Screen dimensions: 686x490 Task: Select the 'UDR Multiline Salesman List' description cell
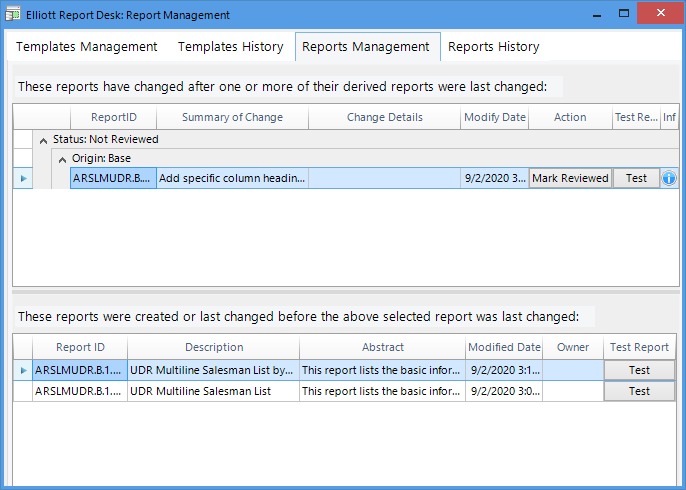(214, 391)
